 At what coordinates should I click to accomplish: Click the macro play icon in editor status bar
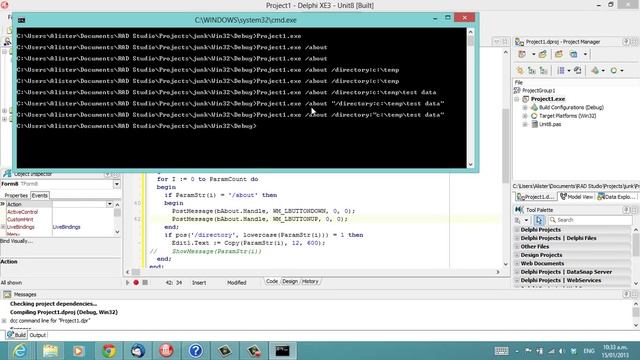[x=127, y=282]
